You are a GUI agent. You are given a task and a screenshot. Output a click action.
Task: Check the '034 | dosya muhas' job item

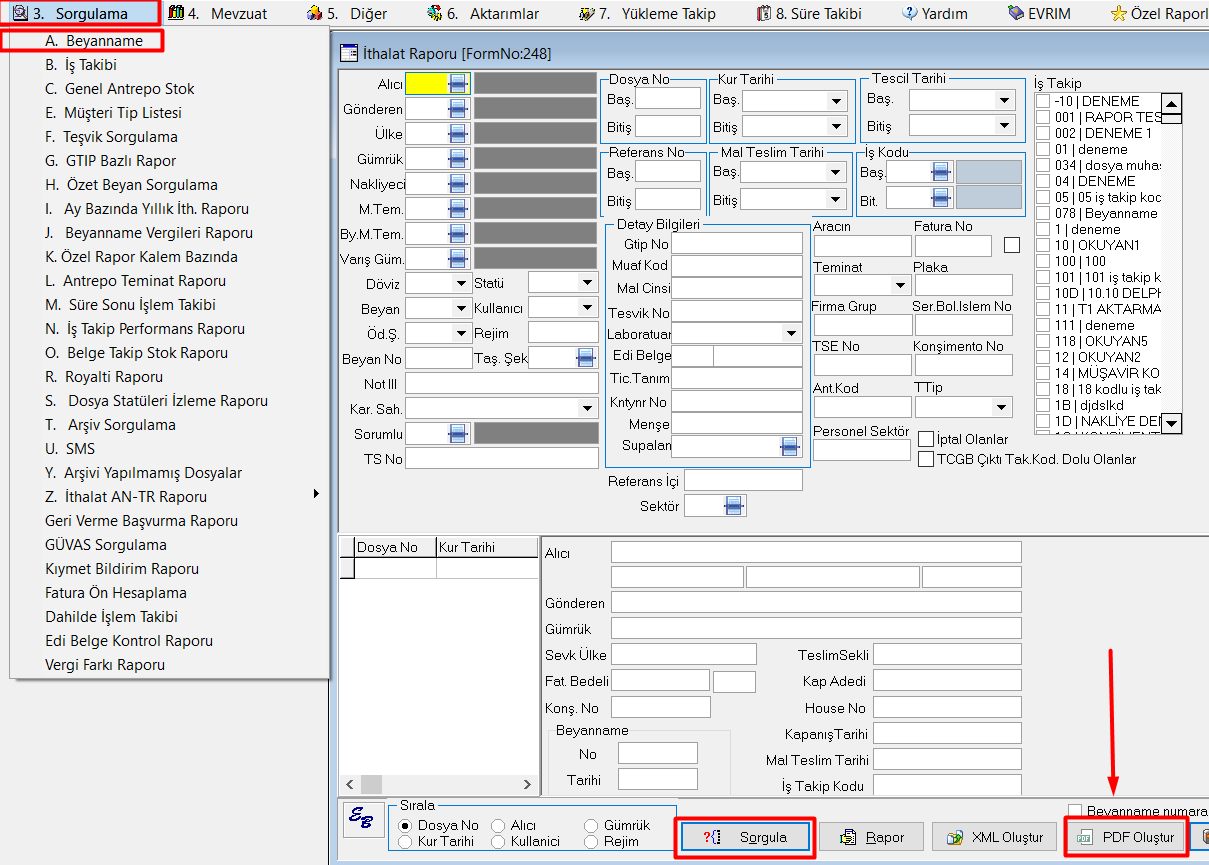tap(1043, 165)
